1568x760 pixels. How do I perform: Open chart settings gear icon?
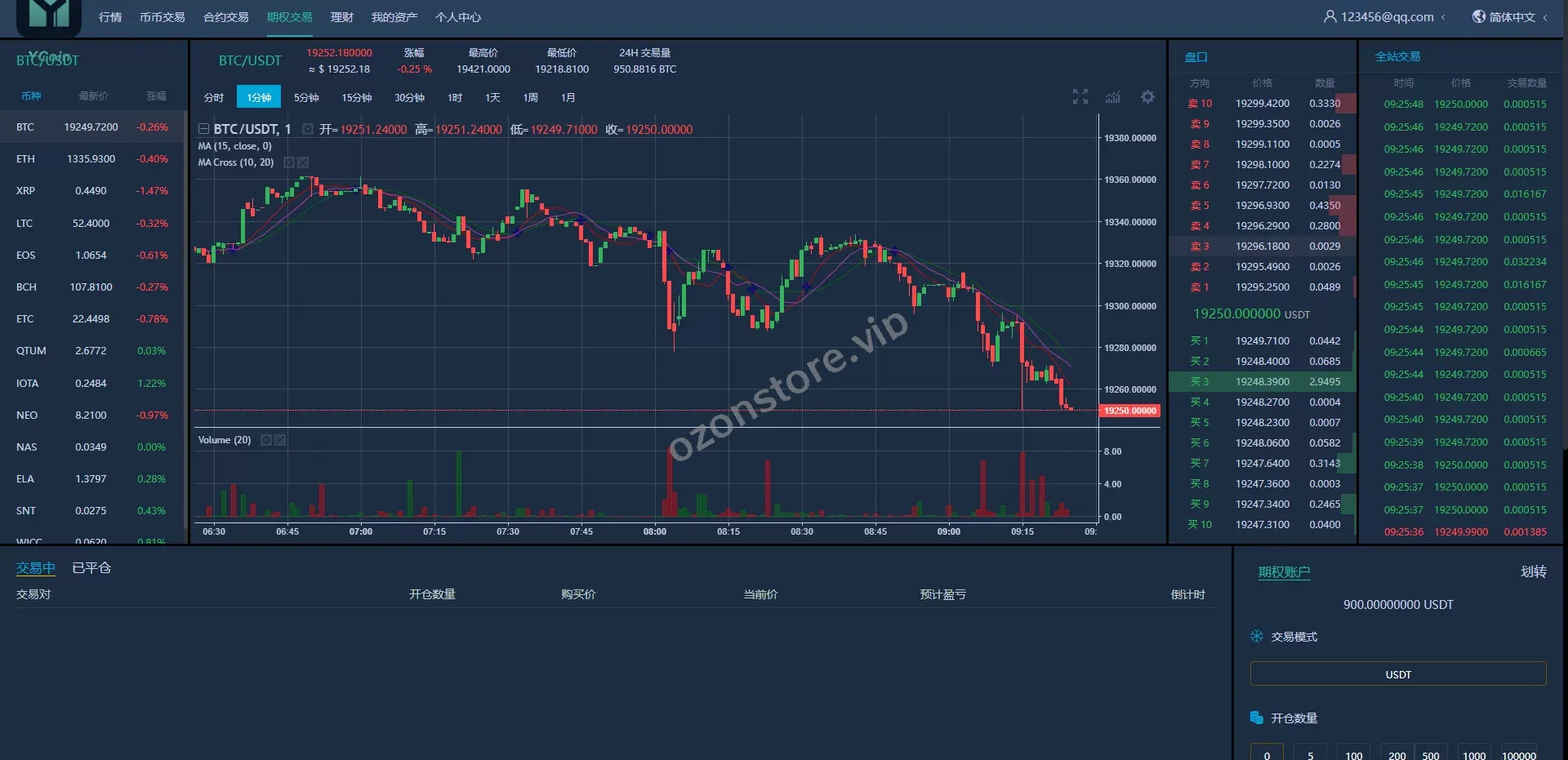point(1147,97)
